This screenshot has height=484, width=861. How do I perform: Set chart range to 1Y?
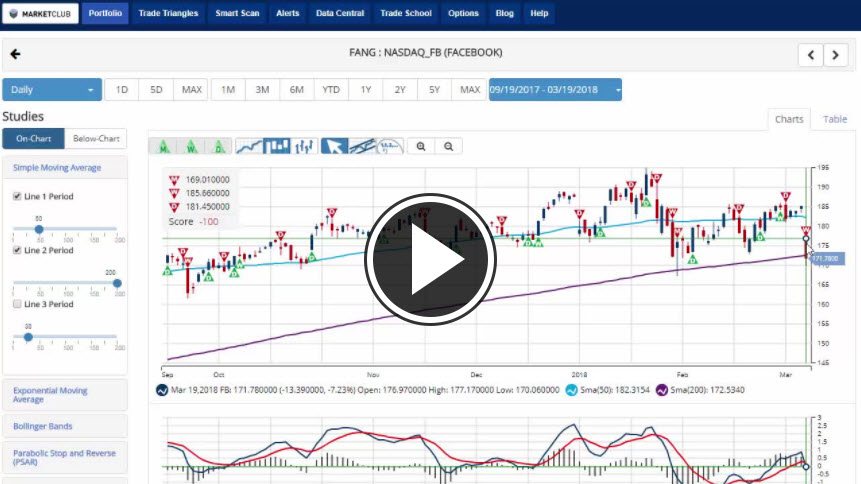(366, 90)
